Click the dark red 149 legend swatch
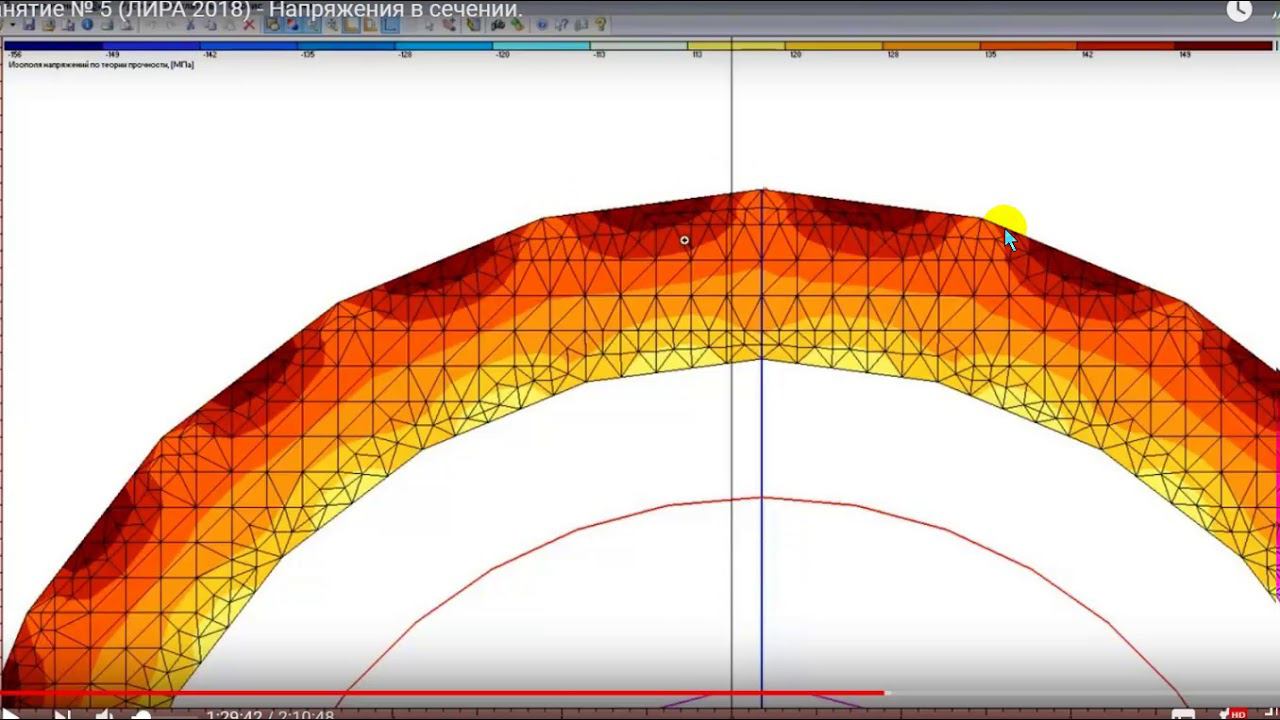The image size is (1280, 720). click(x=1222, y=45)
